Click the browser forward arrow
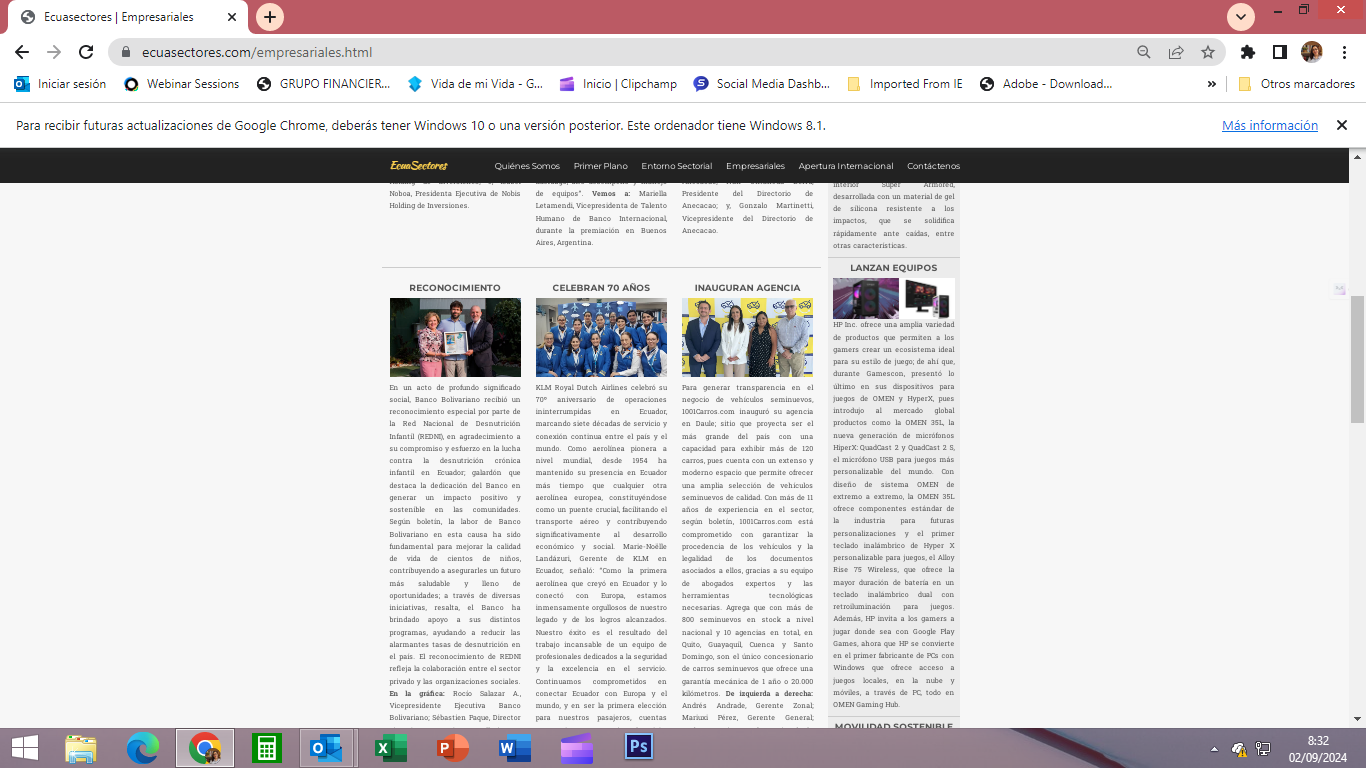The height and width of the screenshot is (768, 1366). click(54, 52)
